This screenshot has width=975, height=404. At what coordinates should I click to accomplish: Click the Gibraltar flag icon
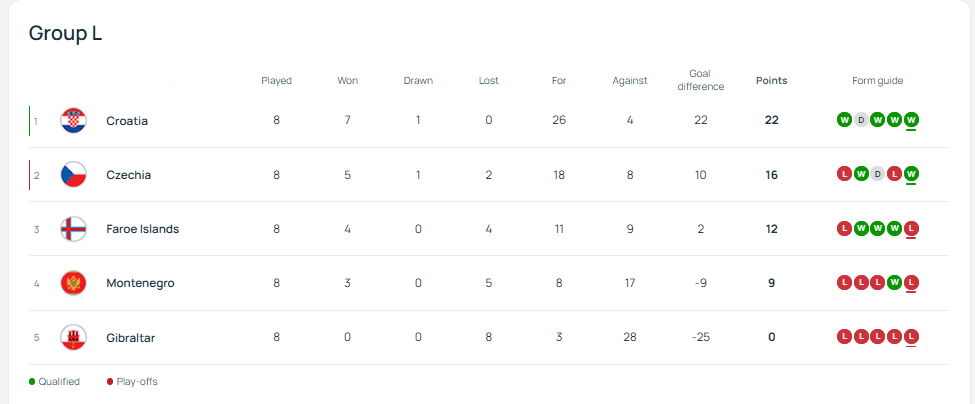73,337
